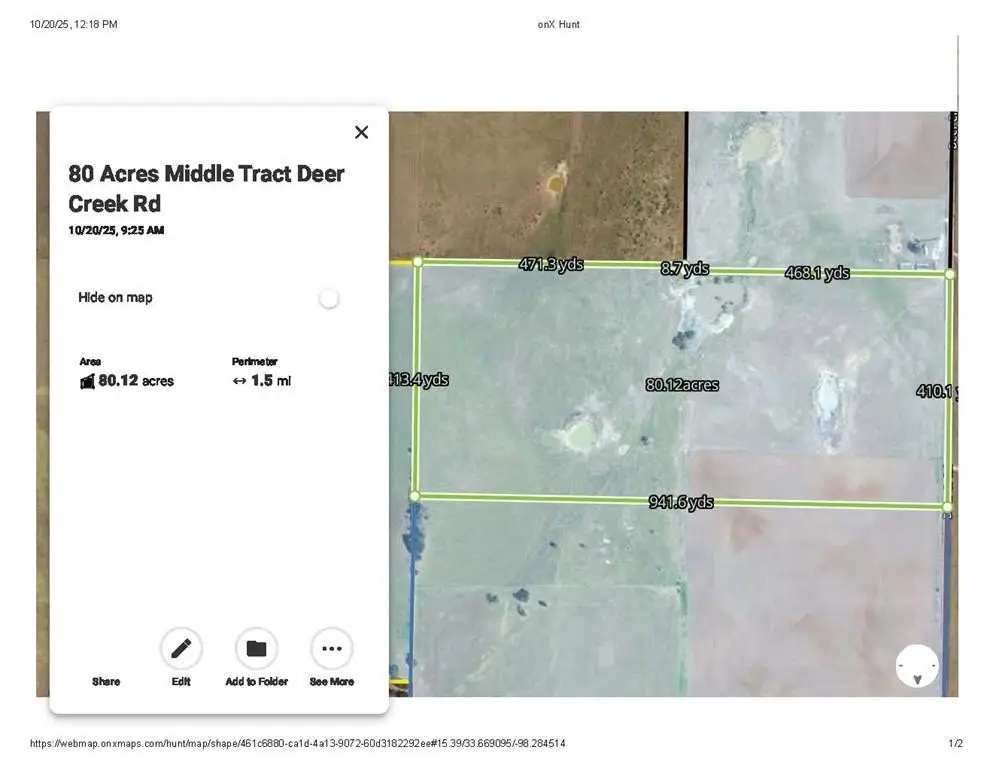Click the 80.12acres label on map
The height and width of the screenshot is (768, 993).
point(682,384)
